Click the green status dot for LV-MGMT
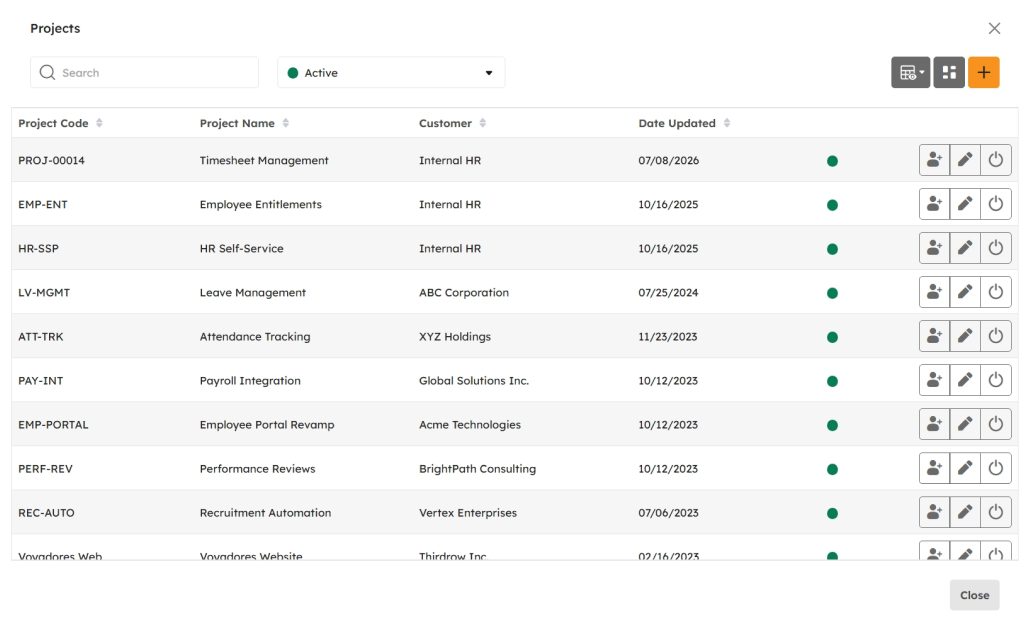Viewport: 1030px width, 630px height. [x=832, y=293]
